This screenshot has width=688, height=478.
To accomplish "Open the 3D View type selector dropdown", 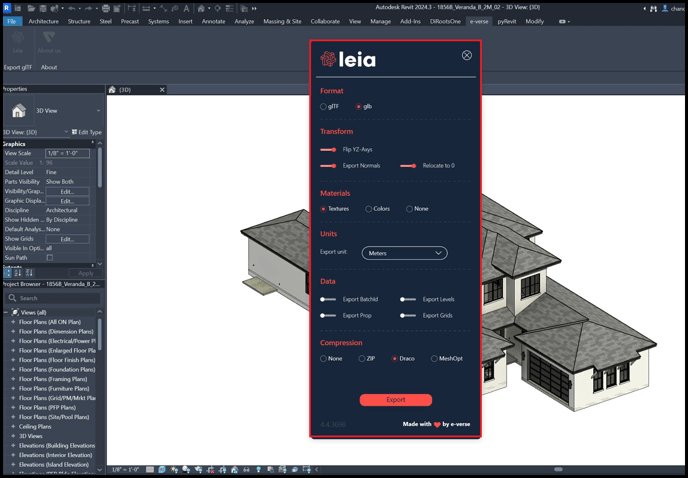I will point(98,111).
